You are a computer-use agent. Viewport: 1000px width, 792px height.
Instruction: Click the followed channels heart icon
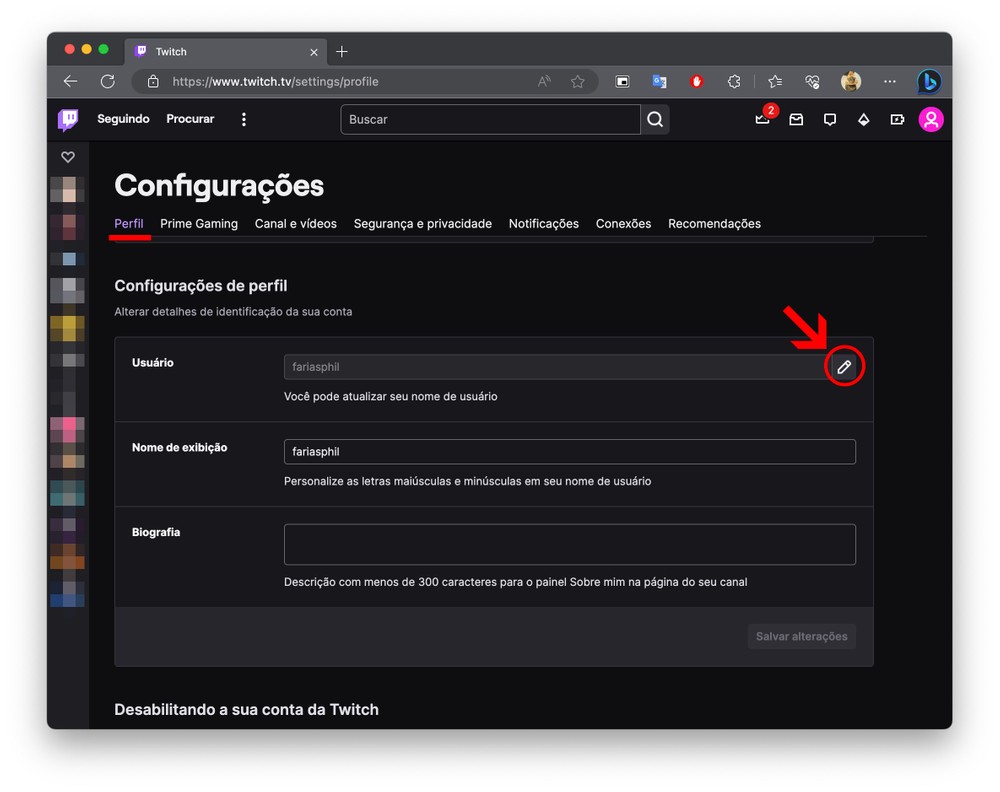(x=68, y=157)
